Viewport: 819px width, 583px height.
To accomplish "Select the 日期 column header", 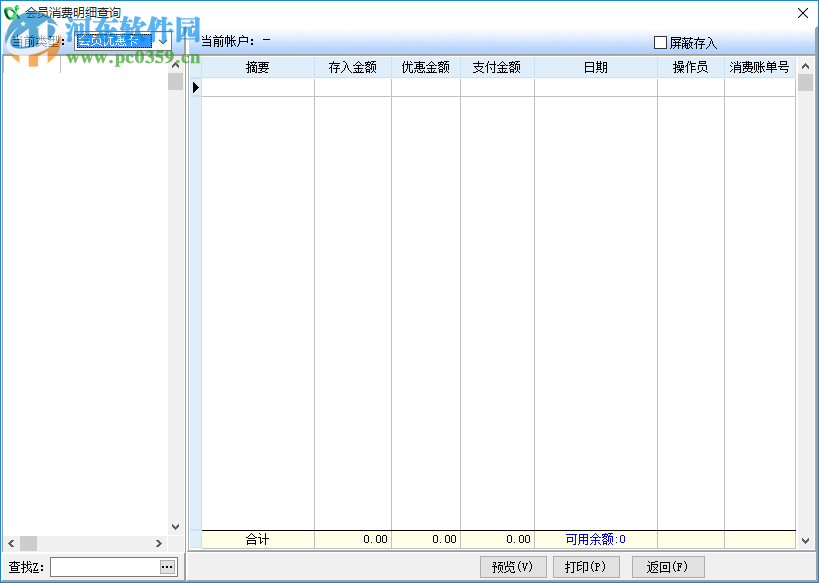I will pos(595,66).
